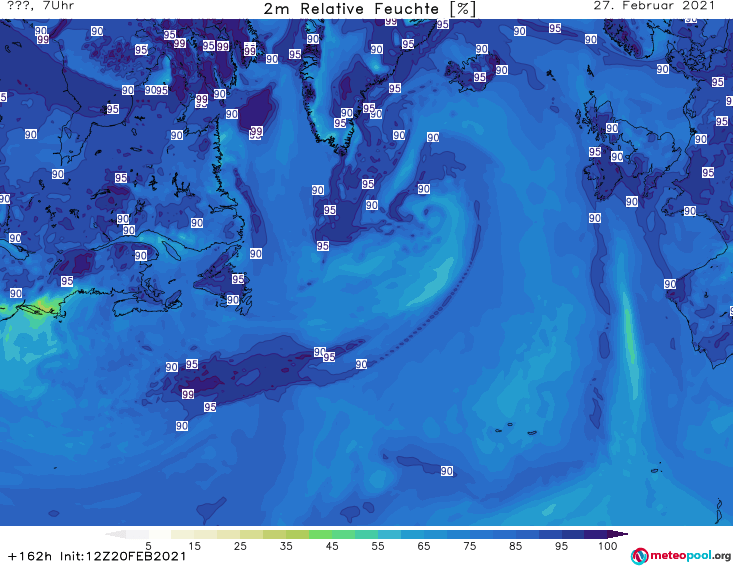733x566 pixels.
Task: Click the colorbar label "45"
Action: point(331,546)
